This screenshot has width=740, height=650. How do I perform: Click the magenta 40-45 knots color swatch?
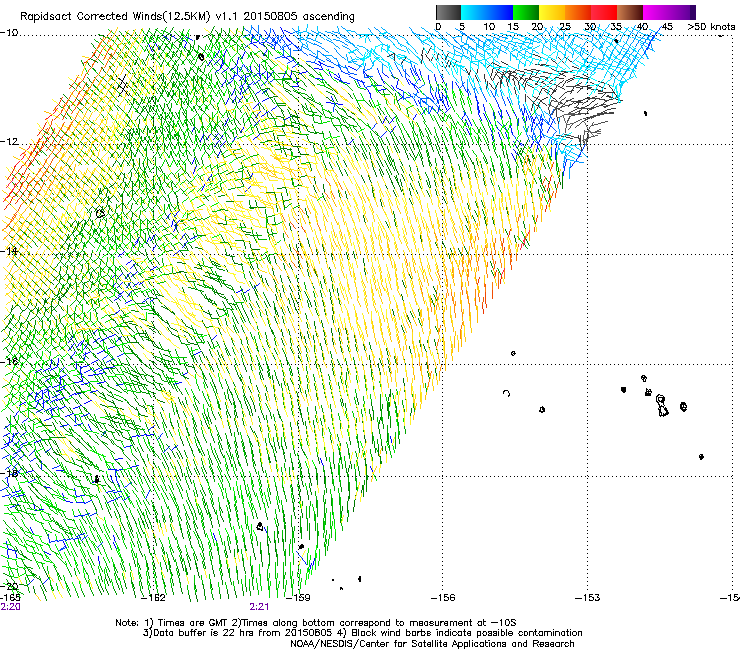click(x=656, y=12)
